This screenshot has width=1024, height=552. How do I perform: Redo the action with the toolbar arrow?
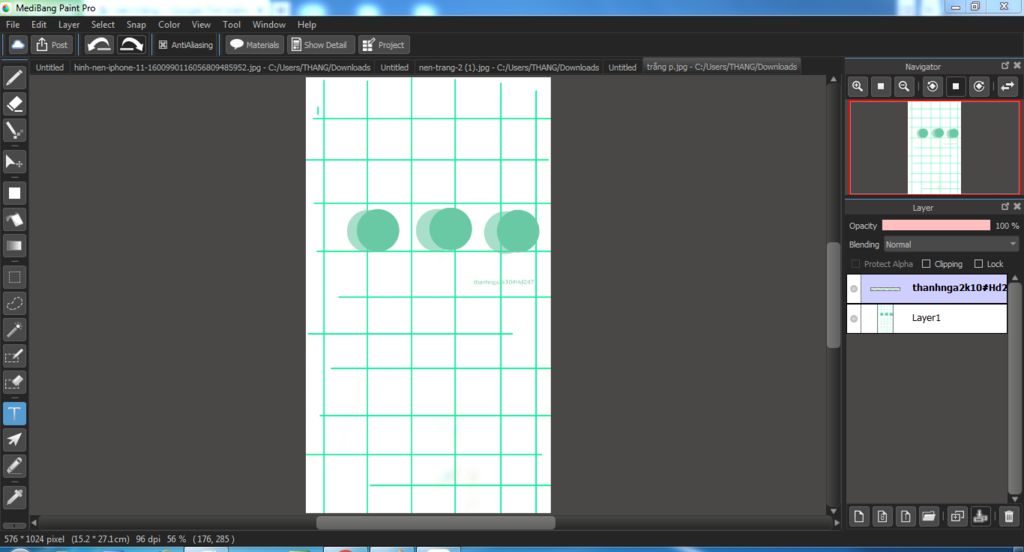point(131,44)
